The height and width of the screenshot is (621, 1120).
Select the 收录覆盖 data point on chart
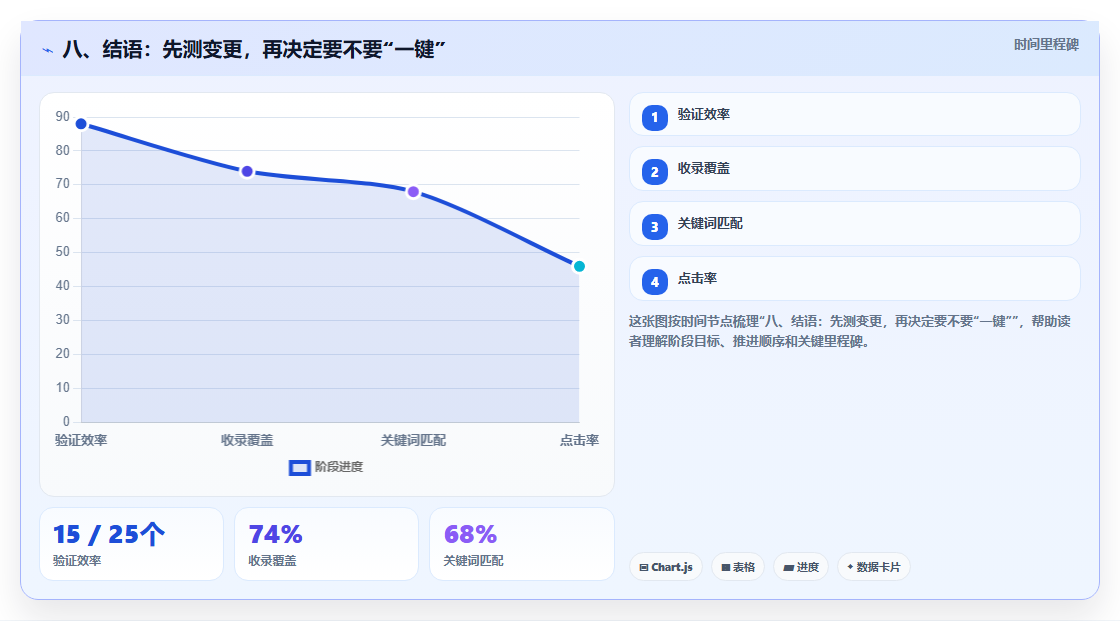tap(247, 172)
